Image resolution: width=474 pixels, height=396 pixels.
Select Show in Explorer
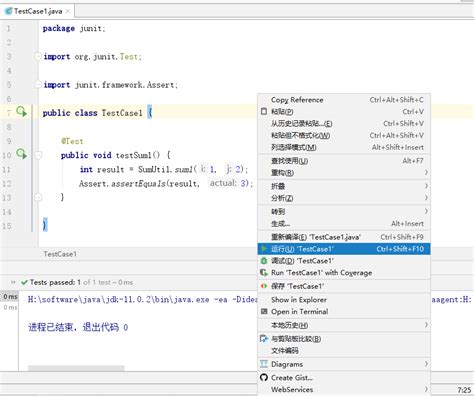[344, 300]
